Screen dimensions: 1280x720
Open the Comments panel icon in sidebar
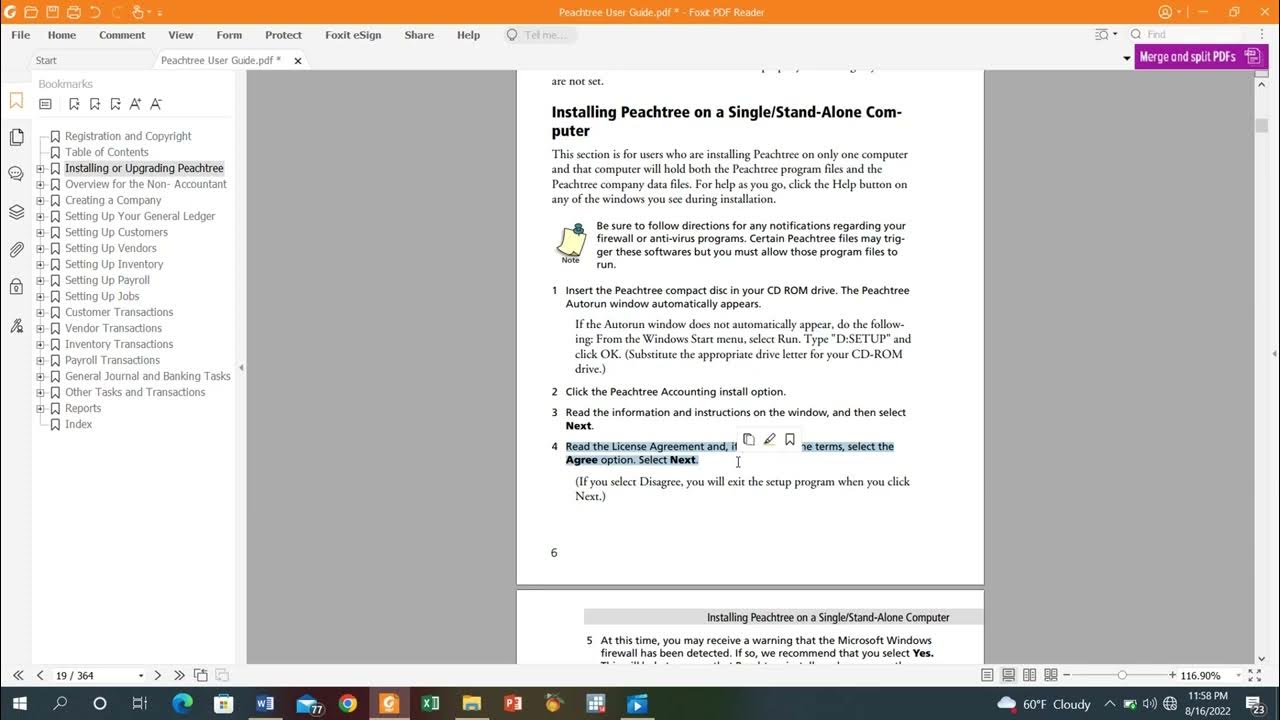16,174
